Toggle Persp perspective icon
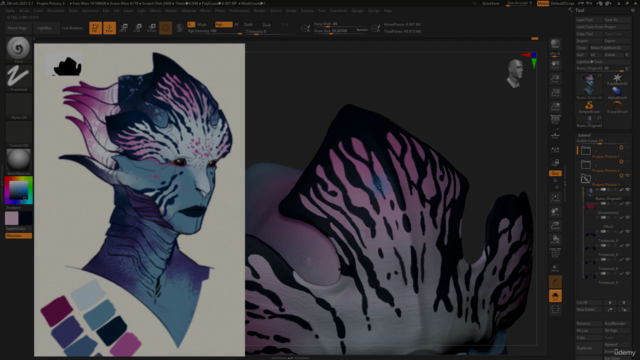Image resolution: width=640 pixels, height=360 pixels. point(555,120)
